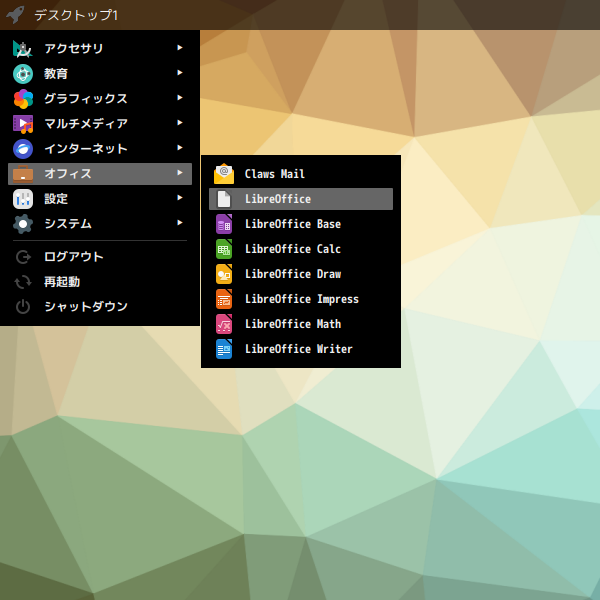Click the 設定 sliders icon
Image resolution: width=600 pixels, height=600 pixels.
coord(23,199)
